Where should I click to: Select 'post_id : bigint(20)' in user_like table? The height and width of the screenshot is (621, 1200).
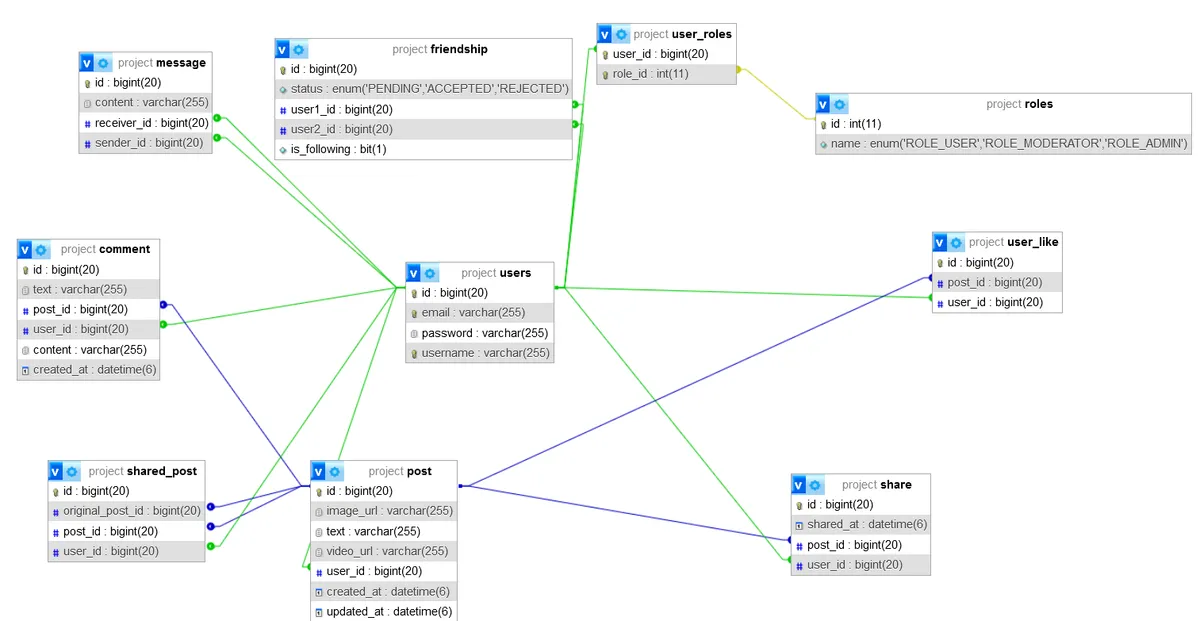997,282
